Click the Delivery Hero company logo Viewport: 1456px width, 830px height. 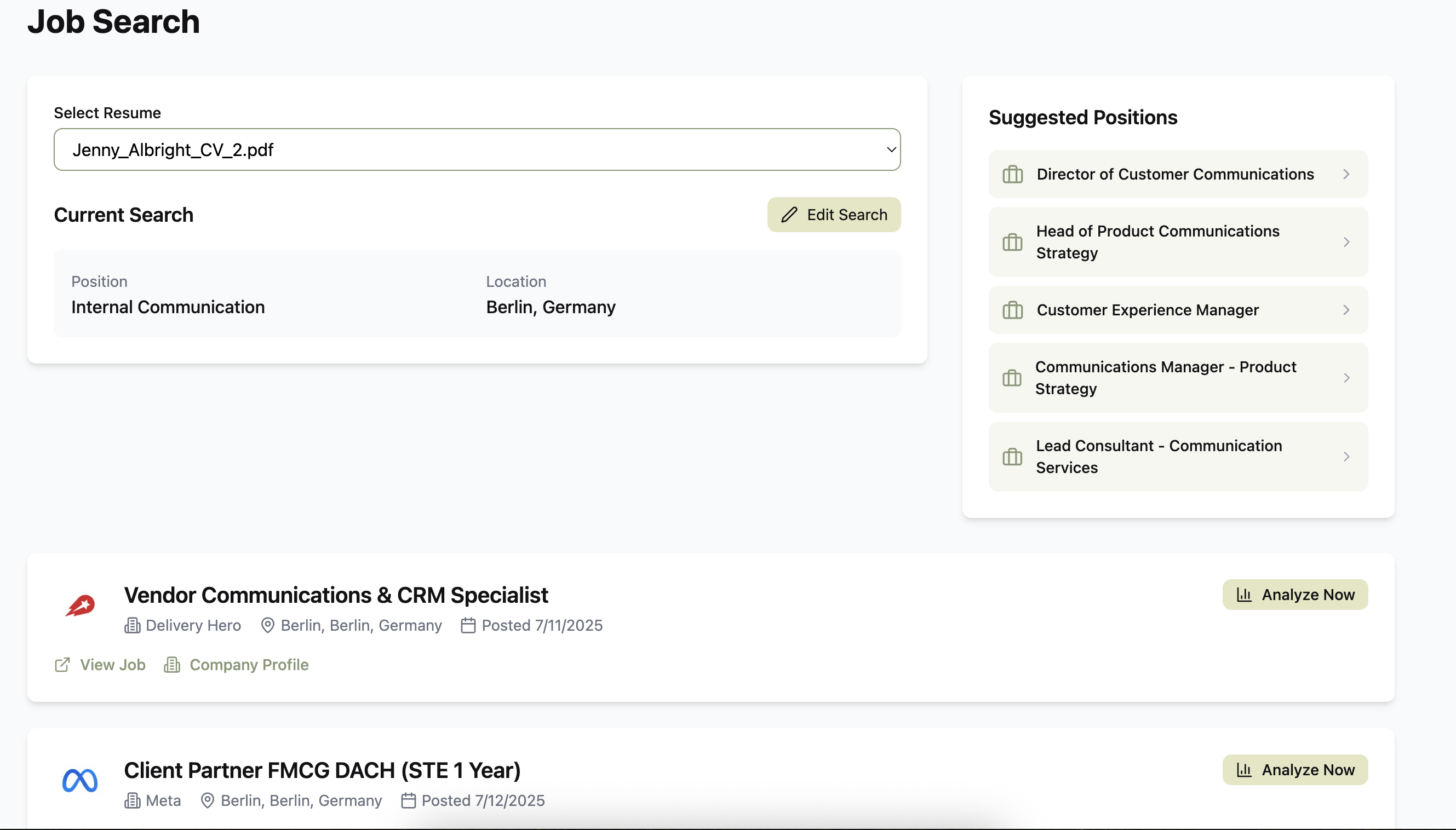click(x=80, y=606)
